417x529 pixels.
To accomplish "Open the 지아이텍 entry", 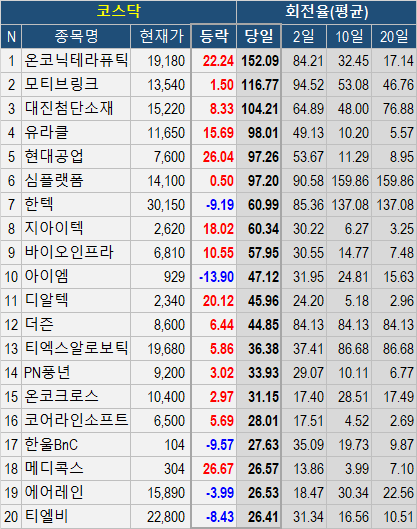I will 54,228.
